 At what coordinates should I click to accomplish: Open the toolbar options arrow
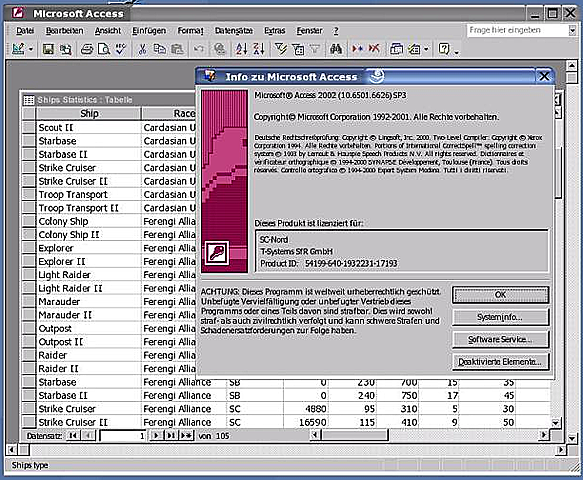coord(457,51)
